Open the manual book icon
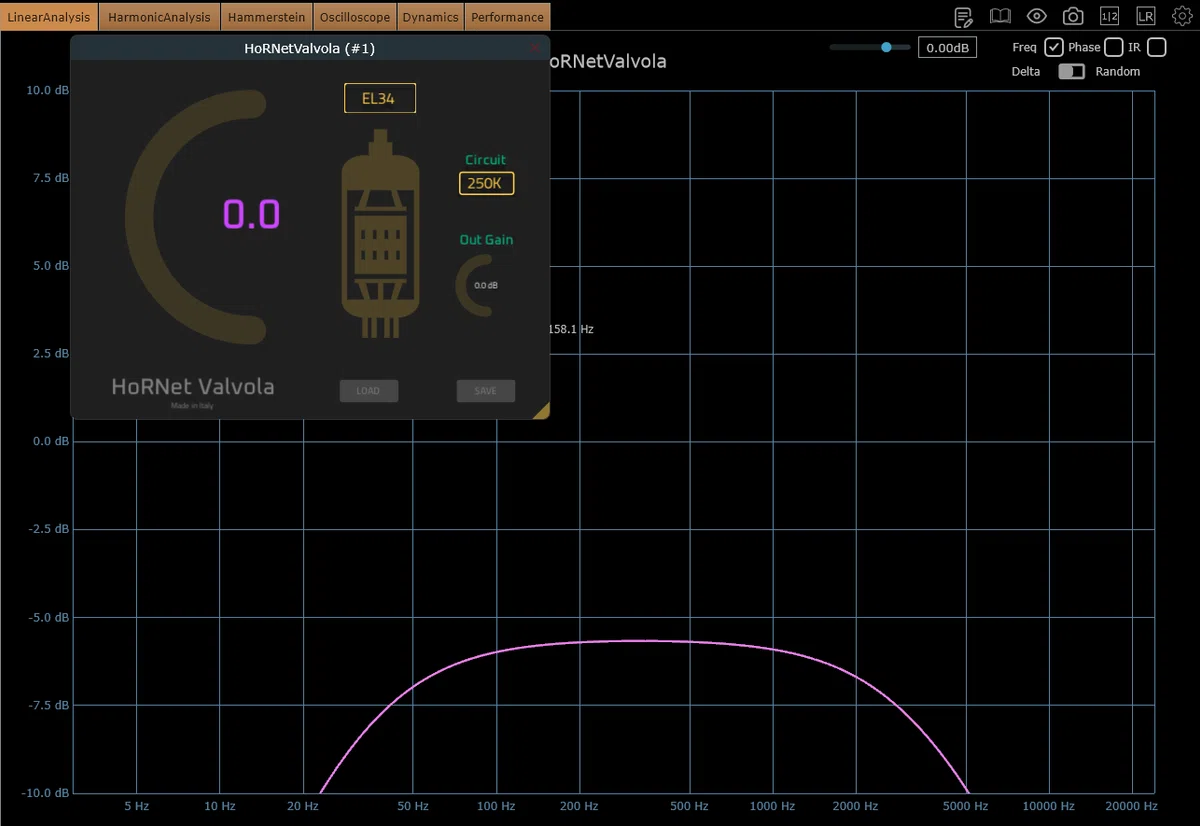1200x826 pixels. coord(1000,16)
